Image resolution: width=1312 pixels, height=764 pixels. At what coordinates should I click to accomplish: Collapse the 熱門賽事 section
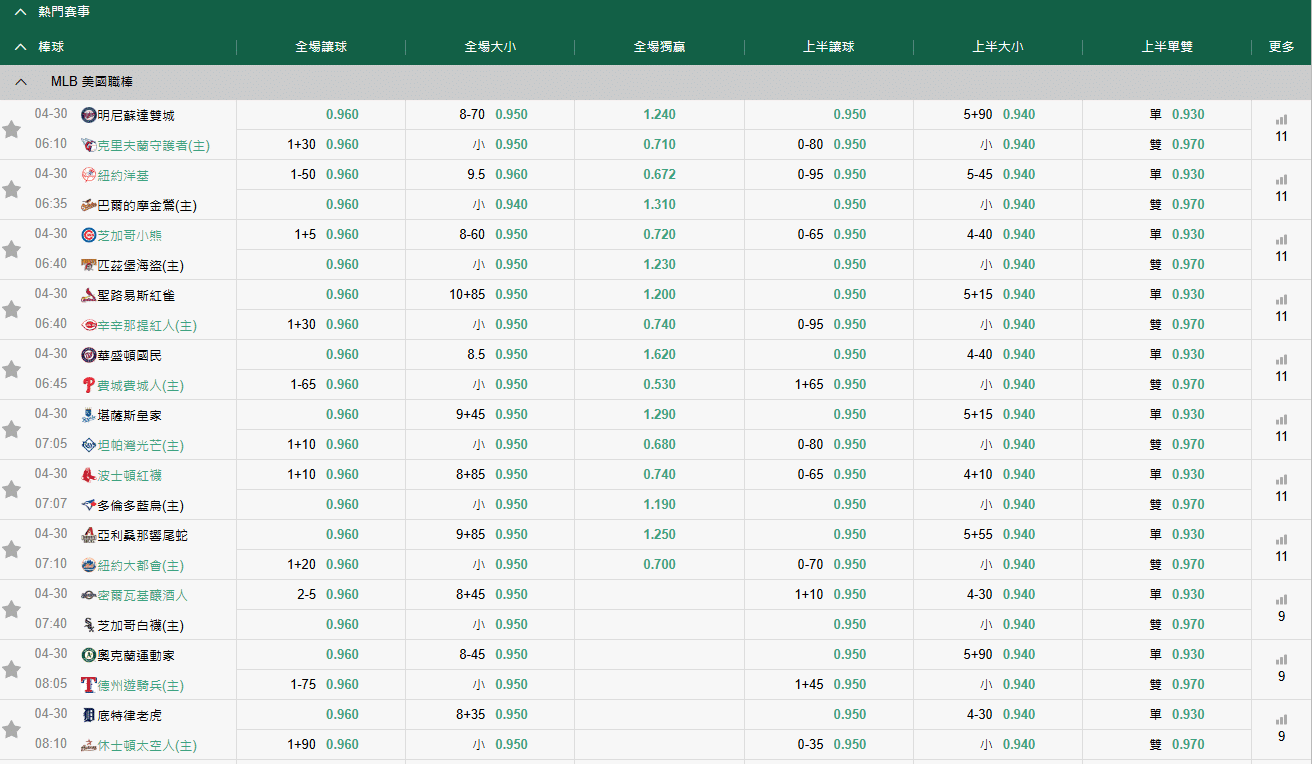[20, 12]
